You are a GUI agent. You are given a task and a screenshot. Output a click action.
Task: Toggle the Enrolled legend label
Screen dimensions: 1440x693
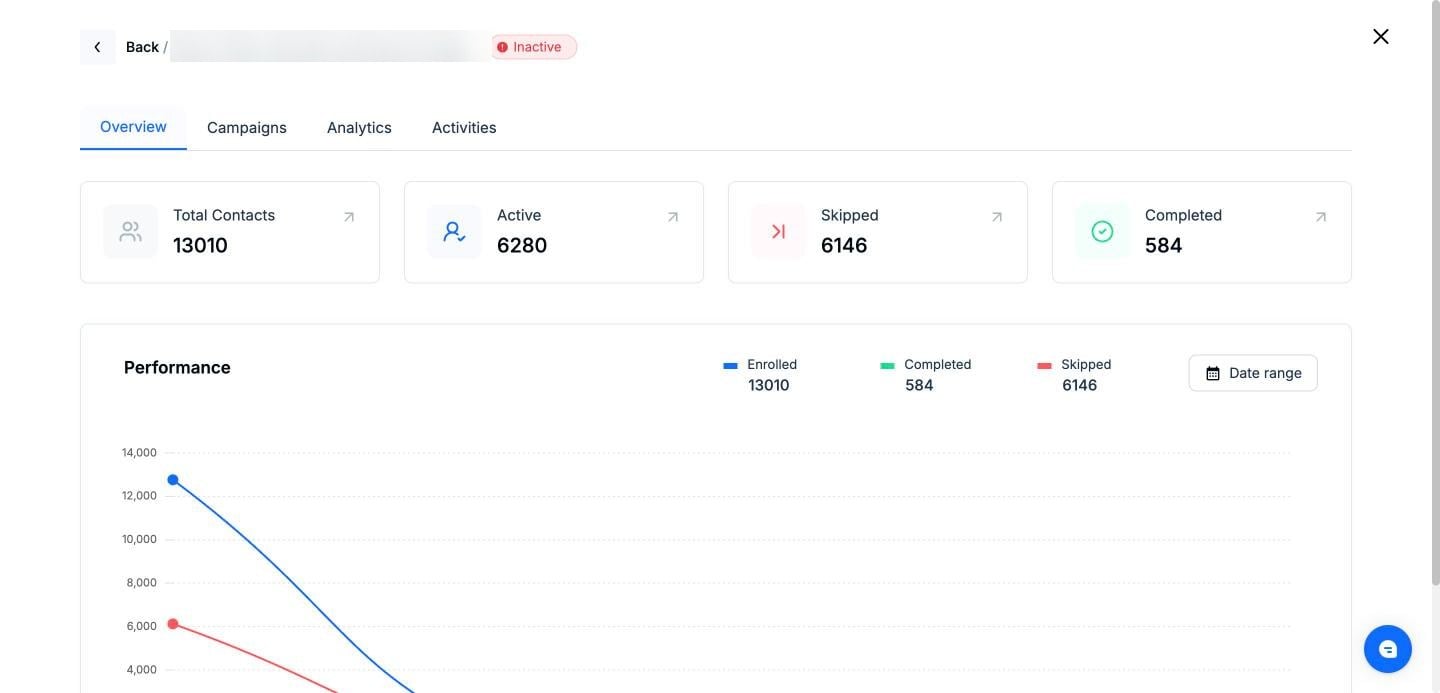[x=772, y=365]
